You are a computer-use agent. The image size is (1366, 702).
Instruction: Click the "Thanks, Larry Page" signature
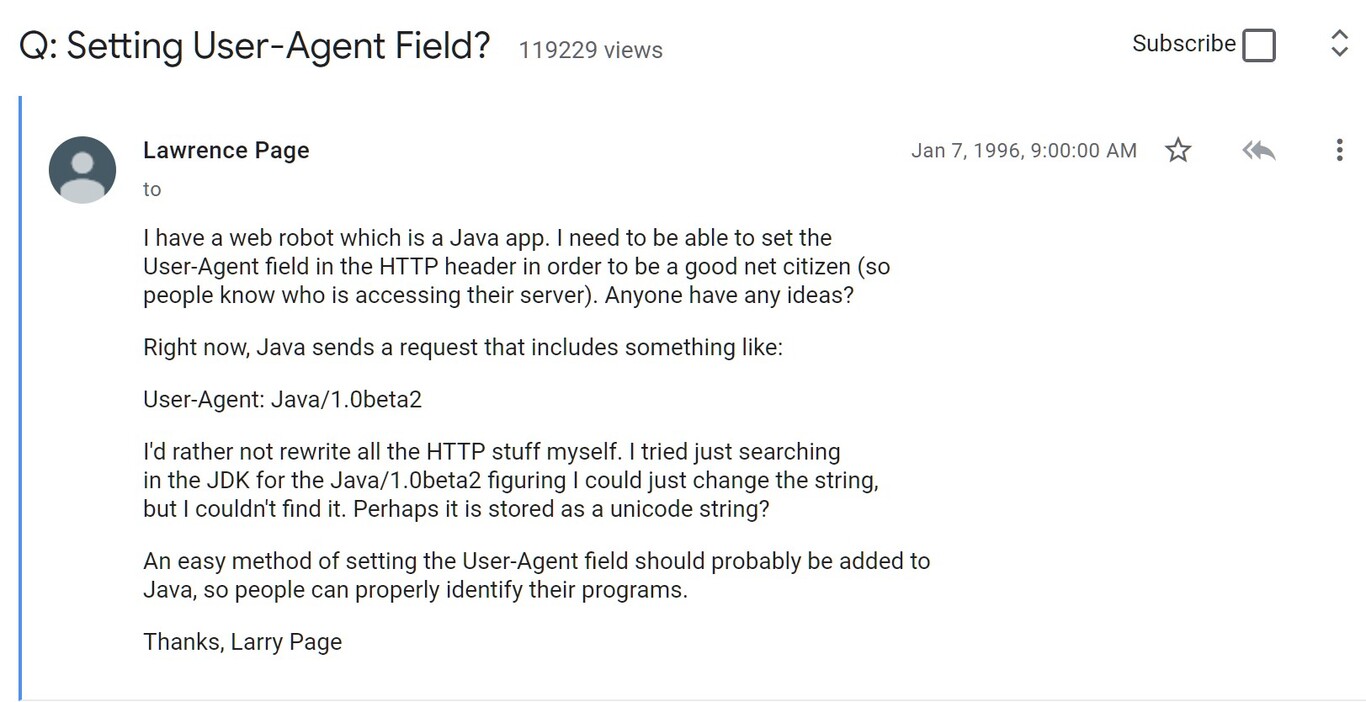pos(242,642)
